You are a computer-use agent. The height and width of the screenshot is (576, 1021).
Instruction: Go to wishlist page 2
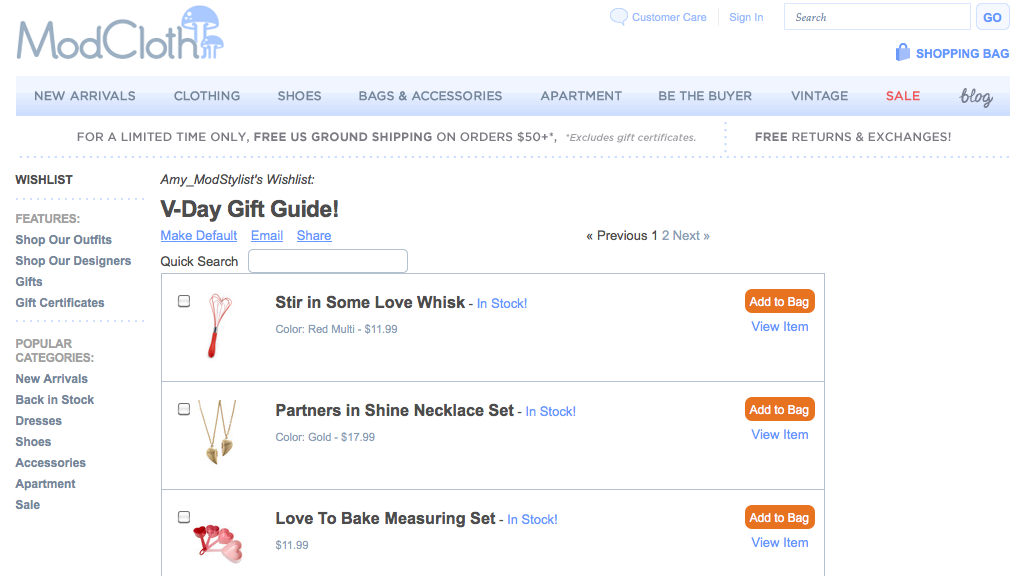(x=665, y=236)
